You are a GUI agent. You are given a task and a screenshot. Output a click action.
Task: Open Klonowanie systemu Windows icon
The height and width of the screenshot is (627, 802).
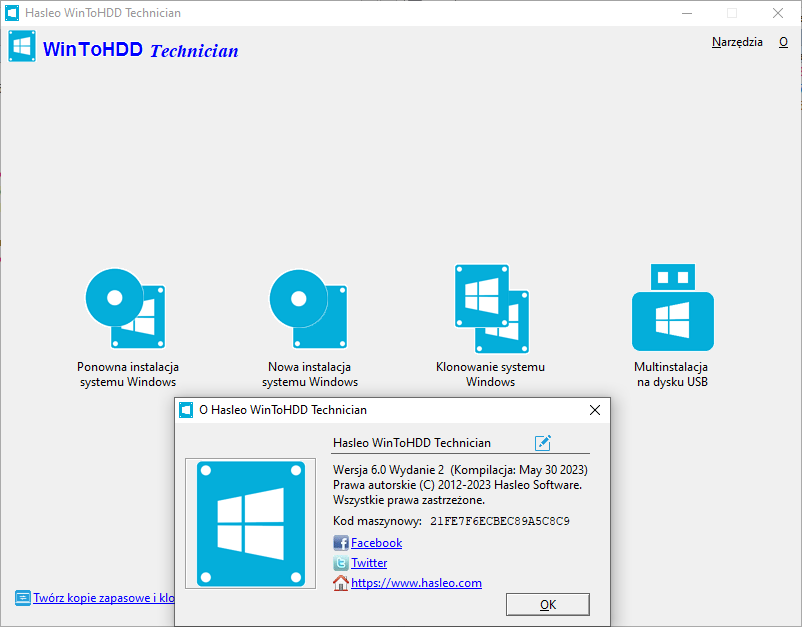492,308
